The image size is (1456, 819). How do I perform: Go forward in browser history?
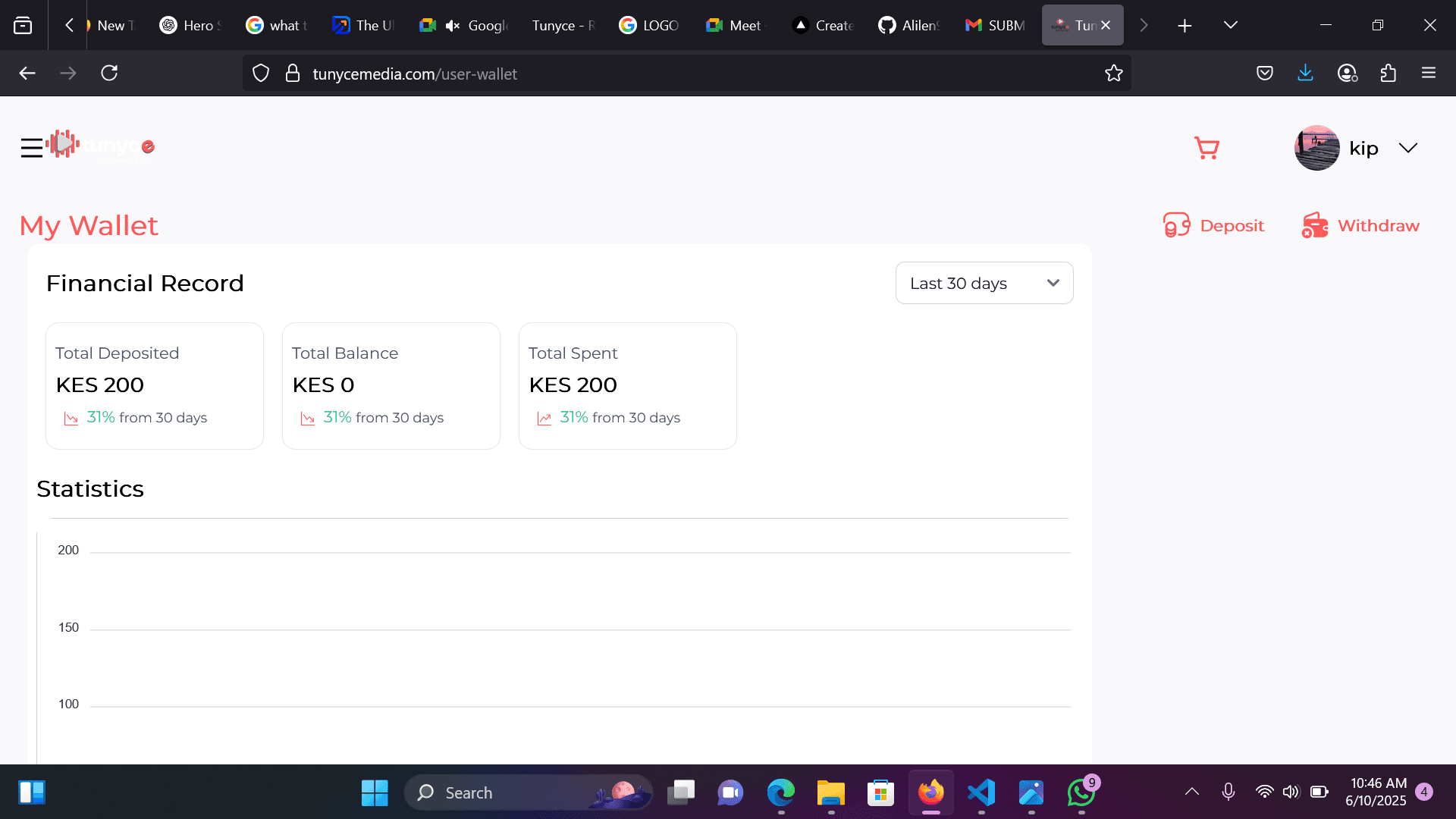point(68,74)
